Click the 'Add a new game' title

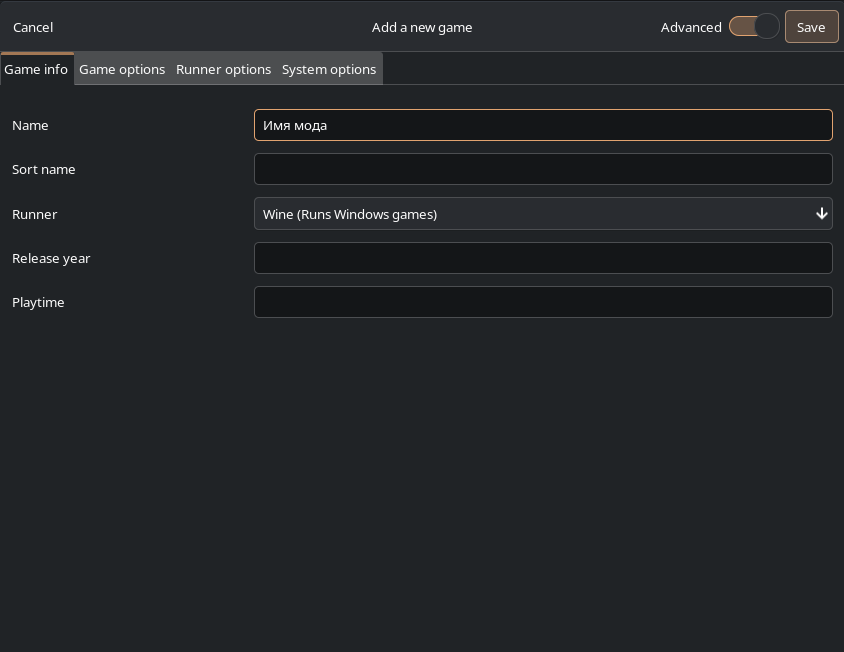(x=422, y=27)
